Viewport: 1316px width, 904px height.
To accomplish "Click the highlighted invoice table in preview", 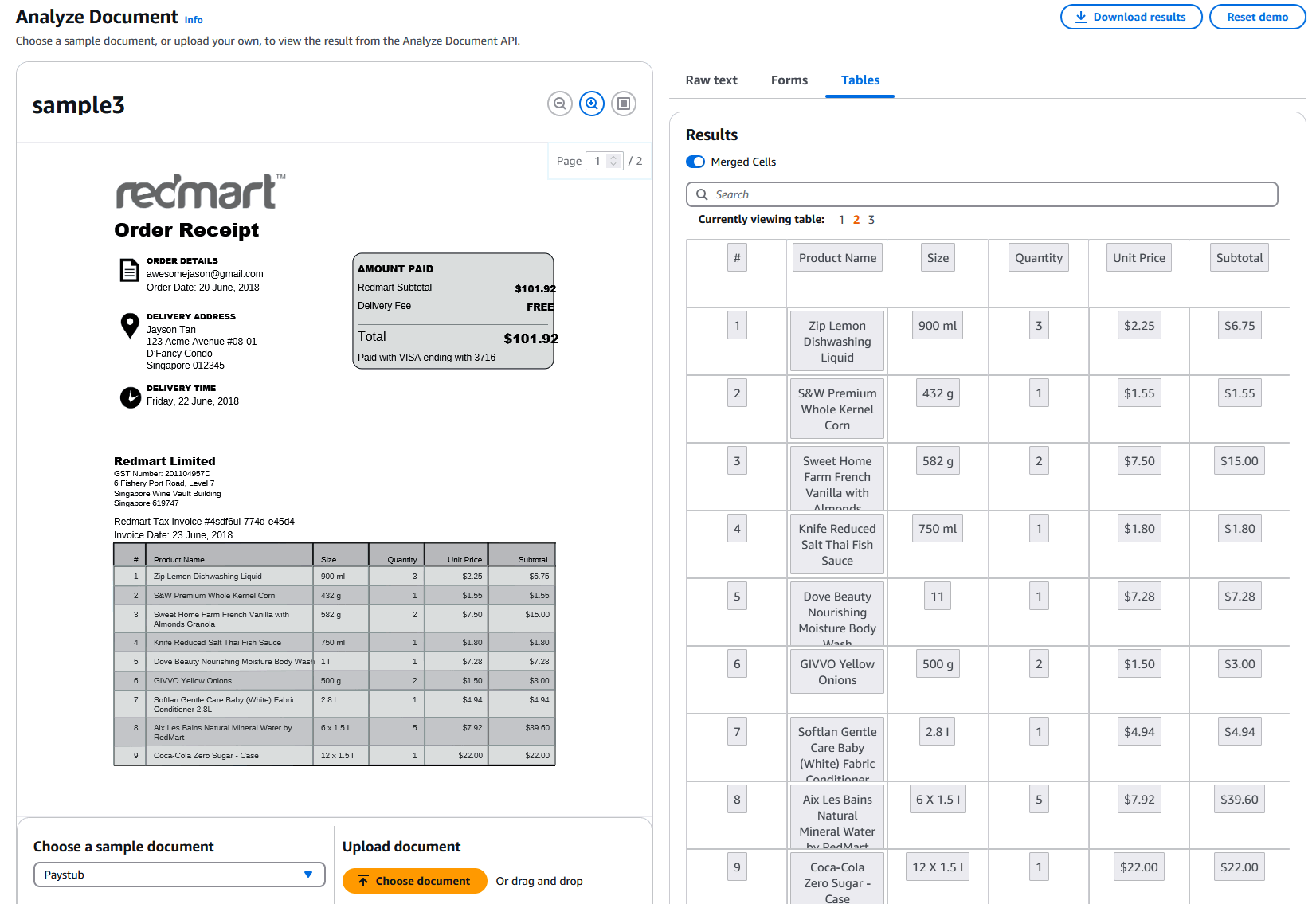I will 335,654.
